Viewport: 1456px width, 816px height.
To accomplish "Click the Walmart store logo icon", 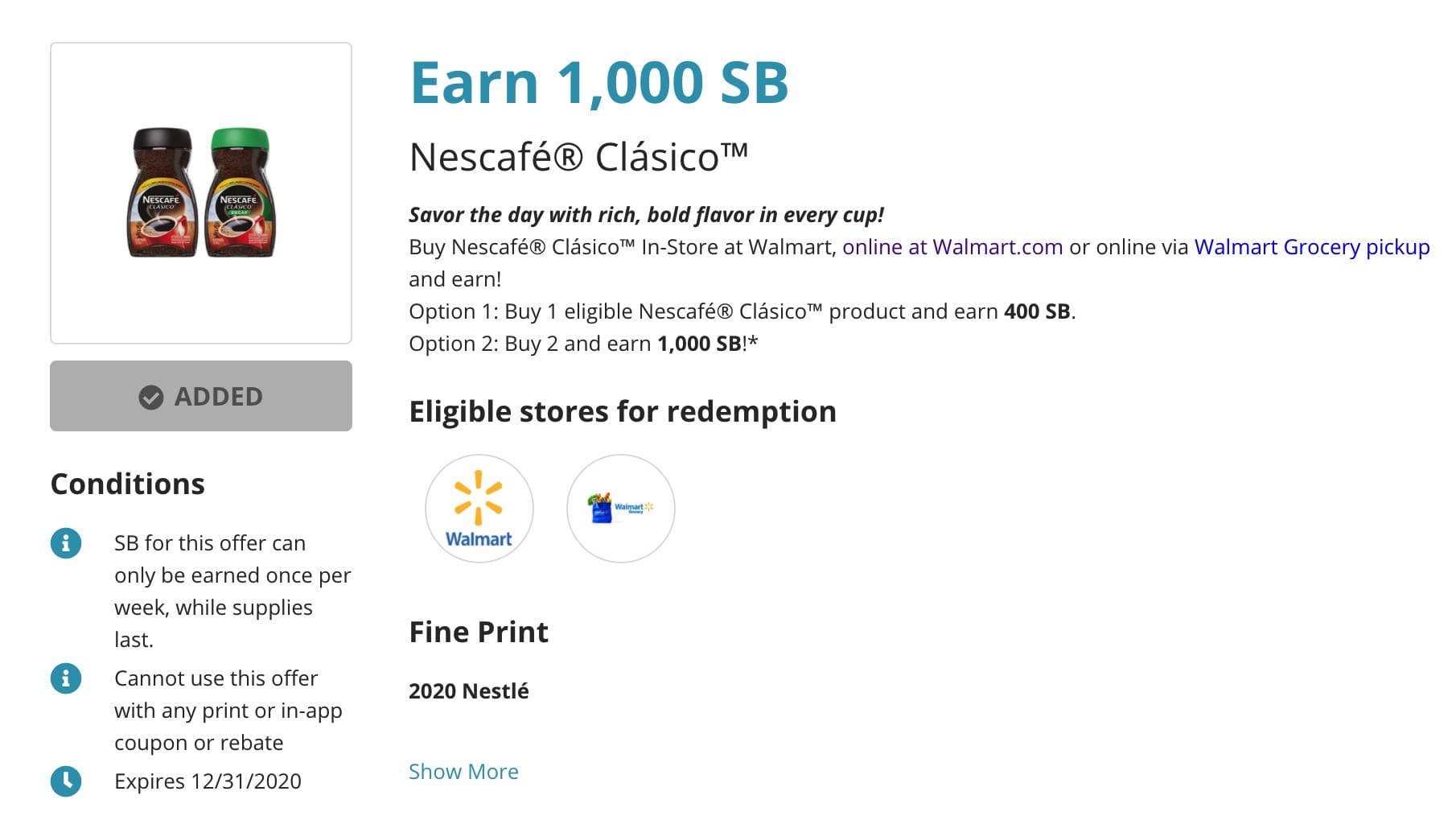I will click(x=479, y=509).
